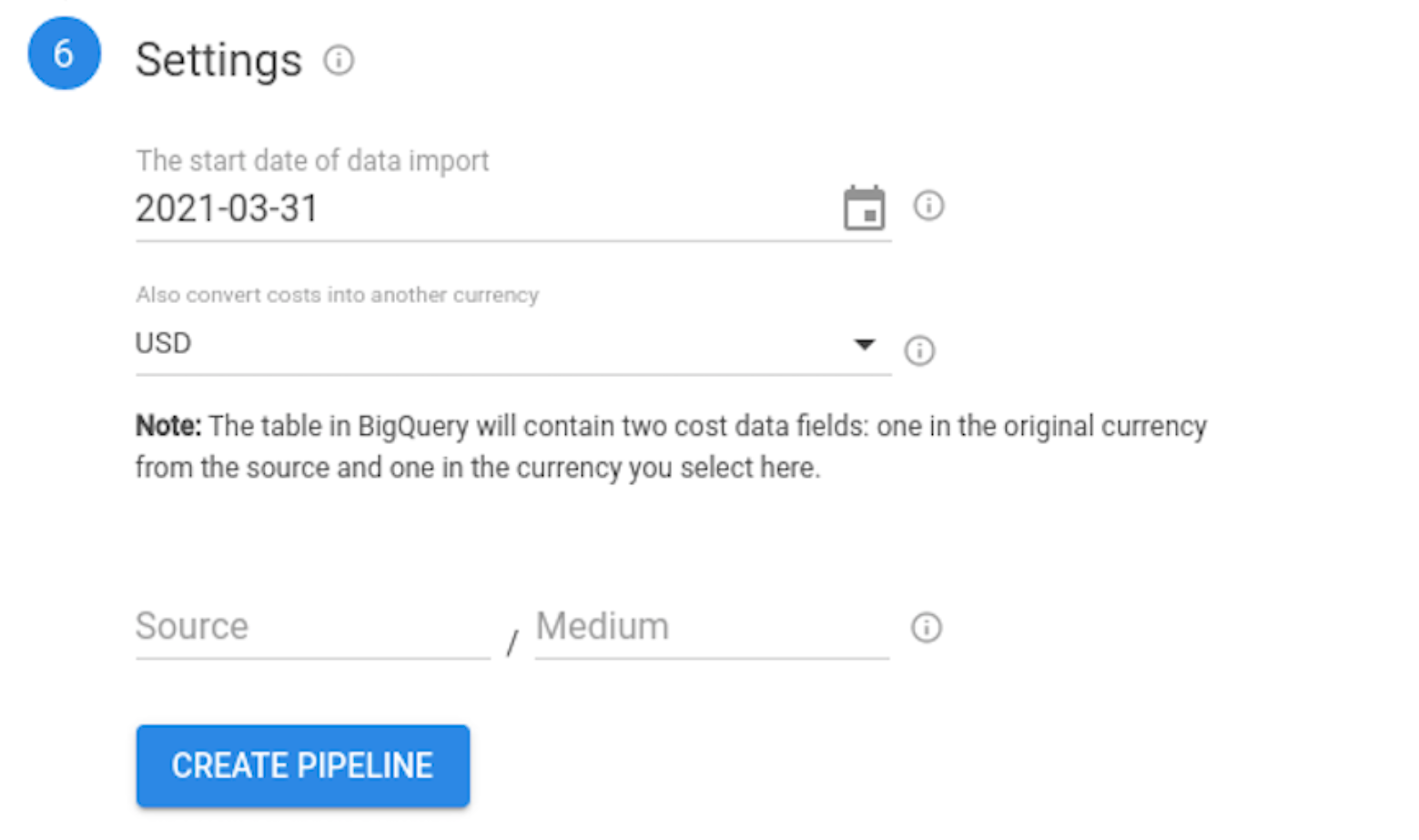The height and width of the screenshot is (840, 1419).
Task: Expand the currency dropdown arrow
Action: pos(864,344)
